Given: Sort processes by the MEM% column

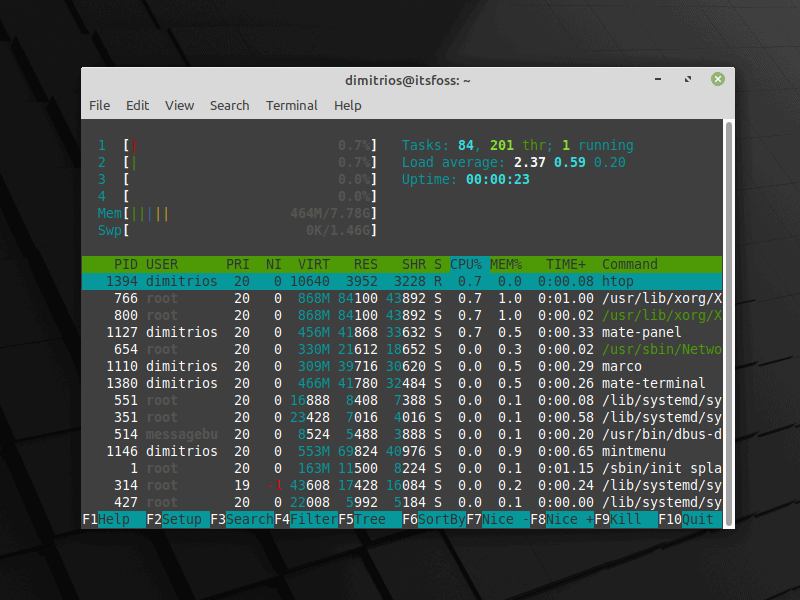Looking at the screenshot, I should [x=505, y=264].
